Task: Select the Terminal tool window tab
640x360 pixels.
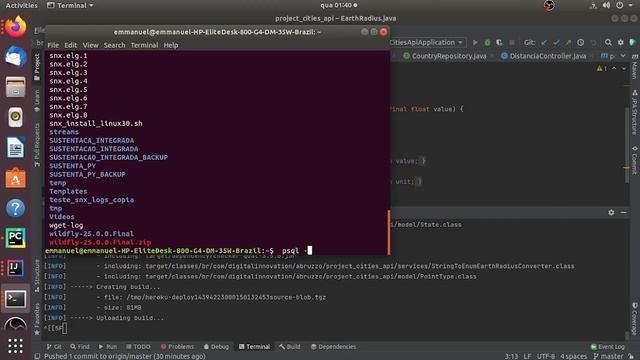Action: point(254,347)
